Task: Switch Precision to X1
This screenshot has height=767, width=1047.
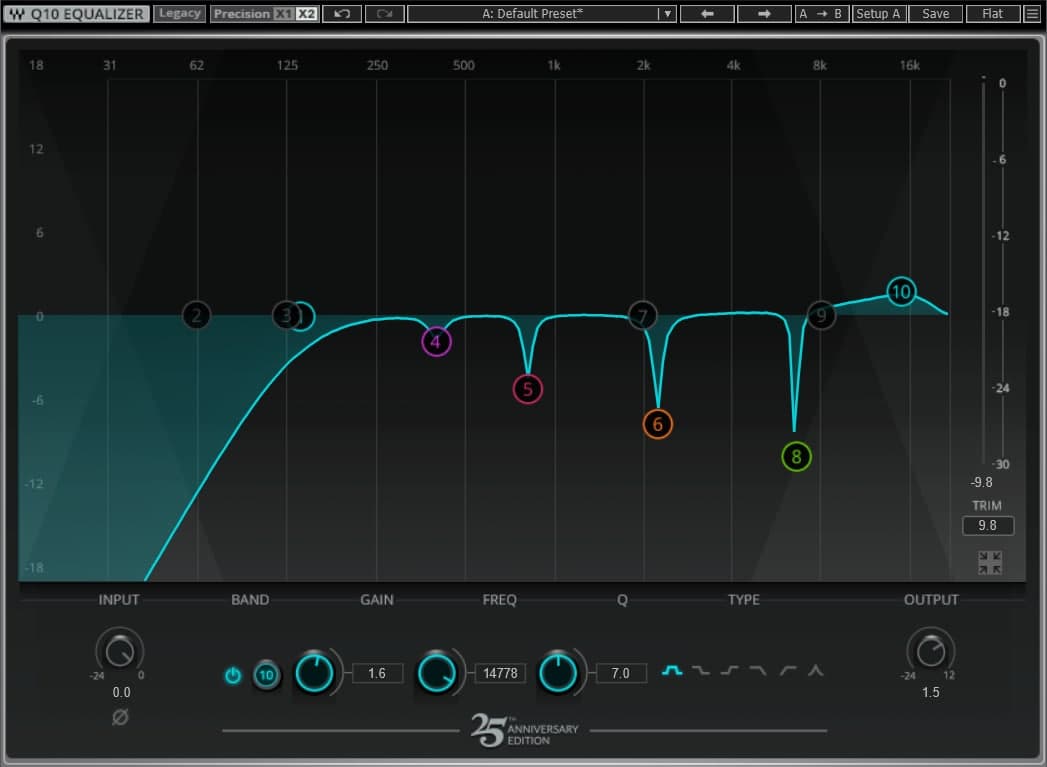Action: [284, 14]
